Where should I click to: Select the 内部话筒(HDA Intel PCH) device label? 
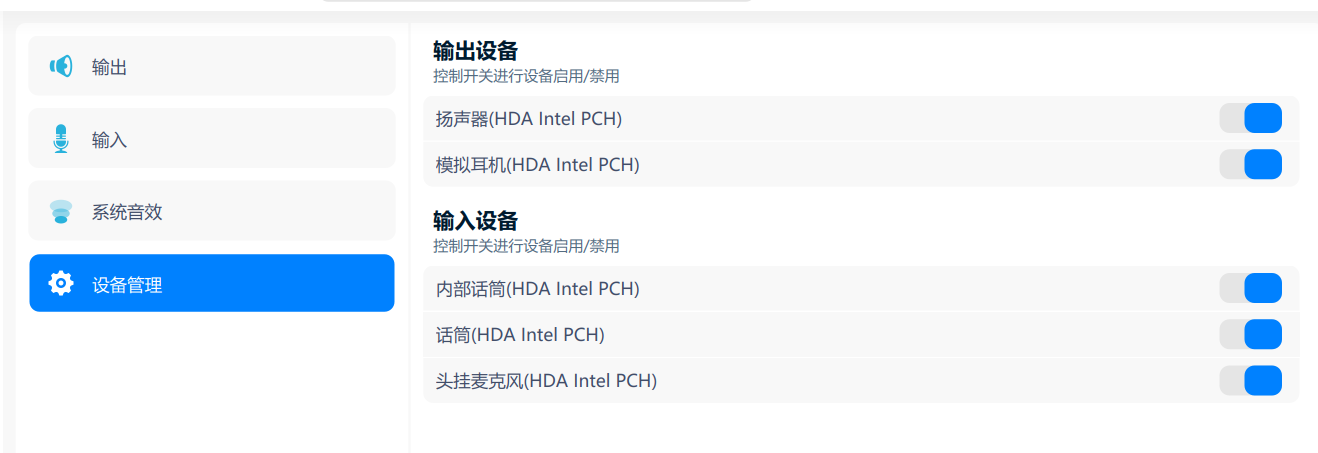pyautogui.click(x=538, y=289)
